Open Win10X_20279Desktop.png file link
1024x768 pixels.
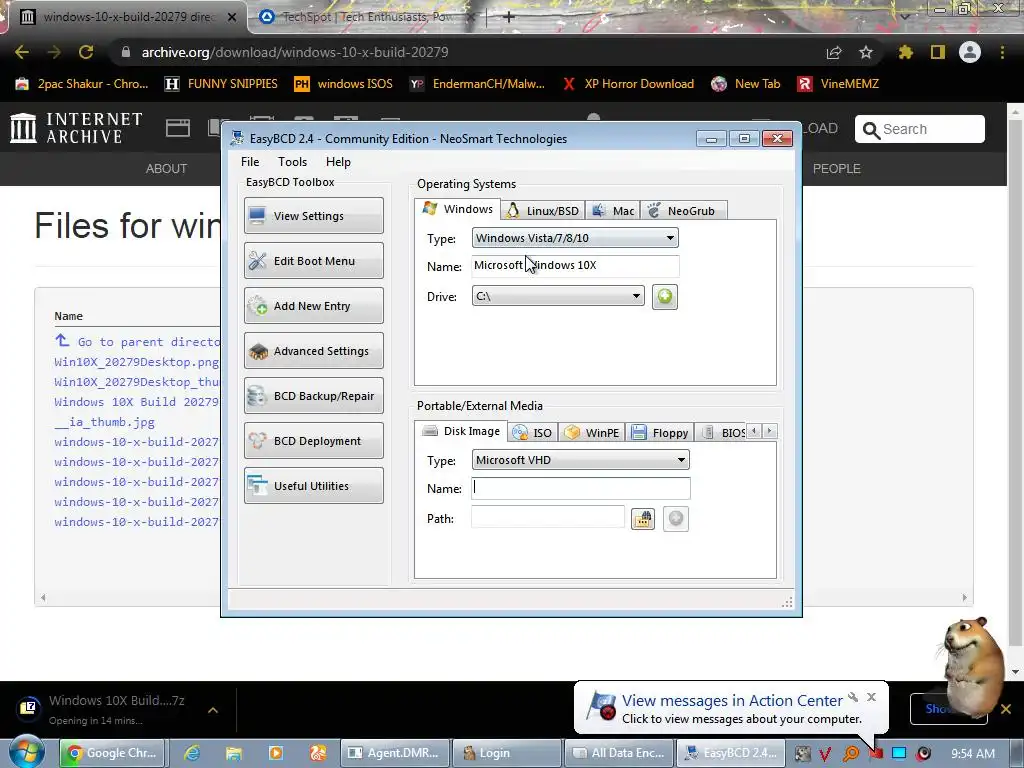pos(136,362)
